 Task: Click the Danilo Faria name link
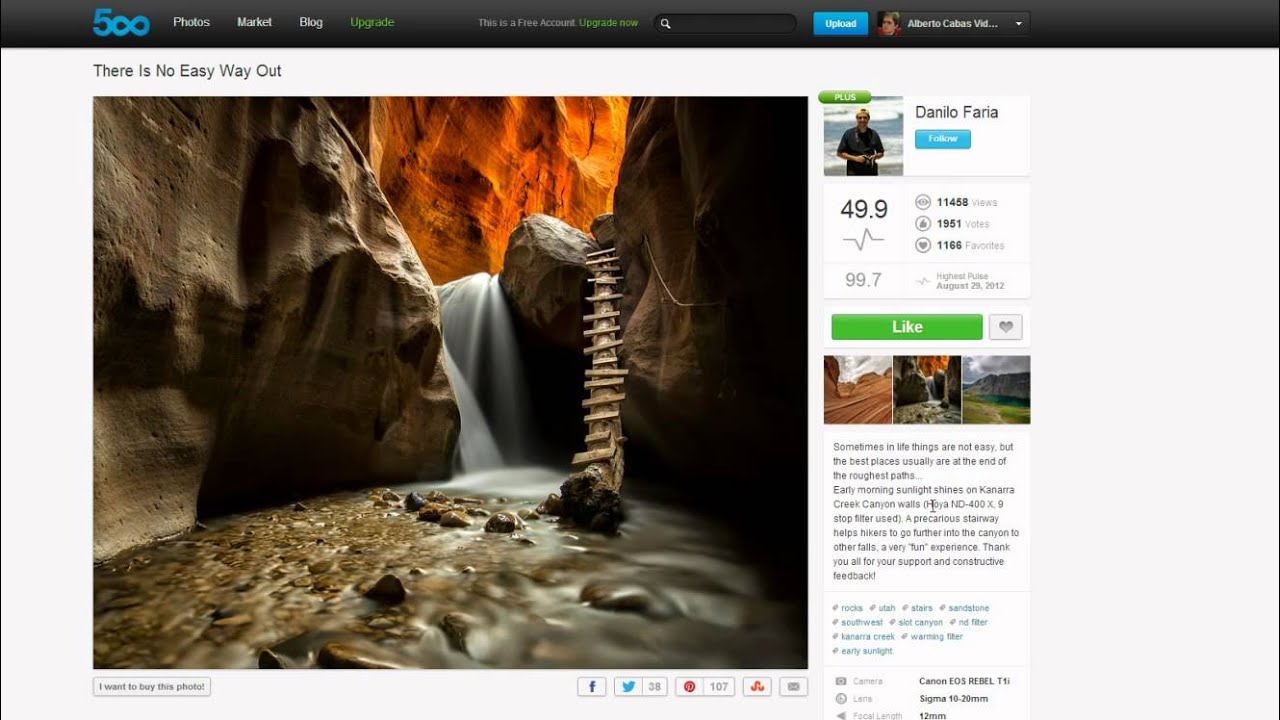coord(956,112)
